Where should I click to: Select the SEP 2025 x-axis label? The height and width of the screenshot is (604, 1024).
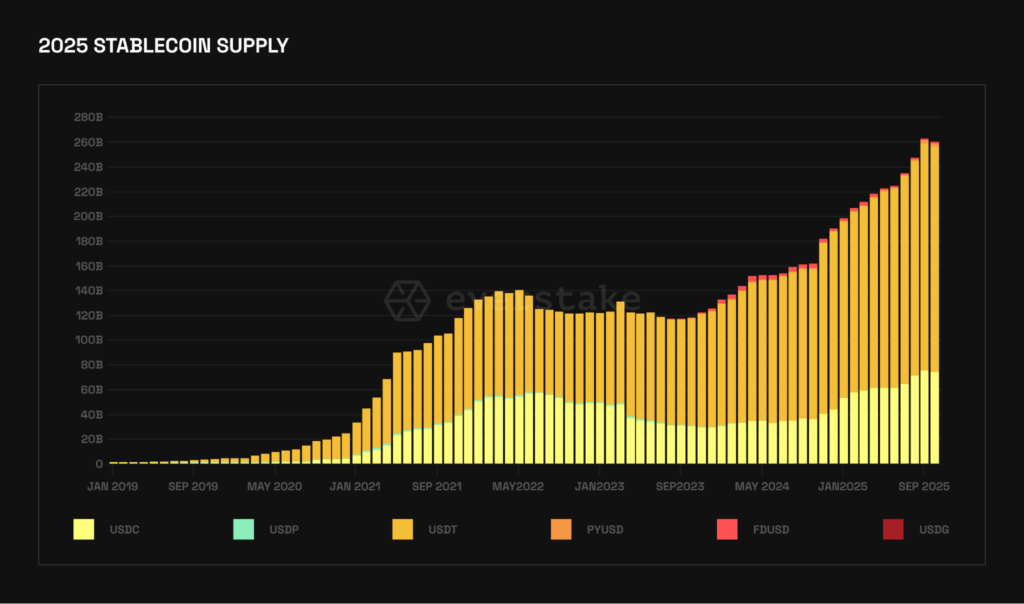tap(925, 487)
